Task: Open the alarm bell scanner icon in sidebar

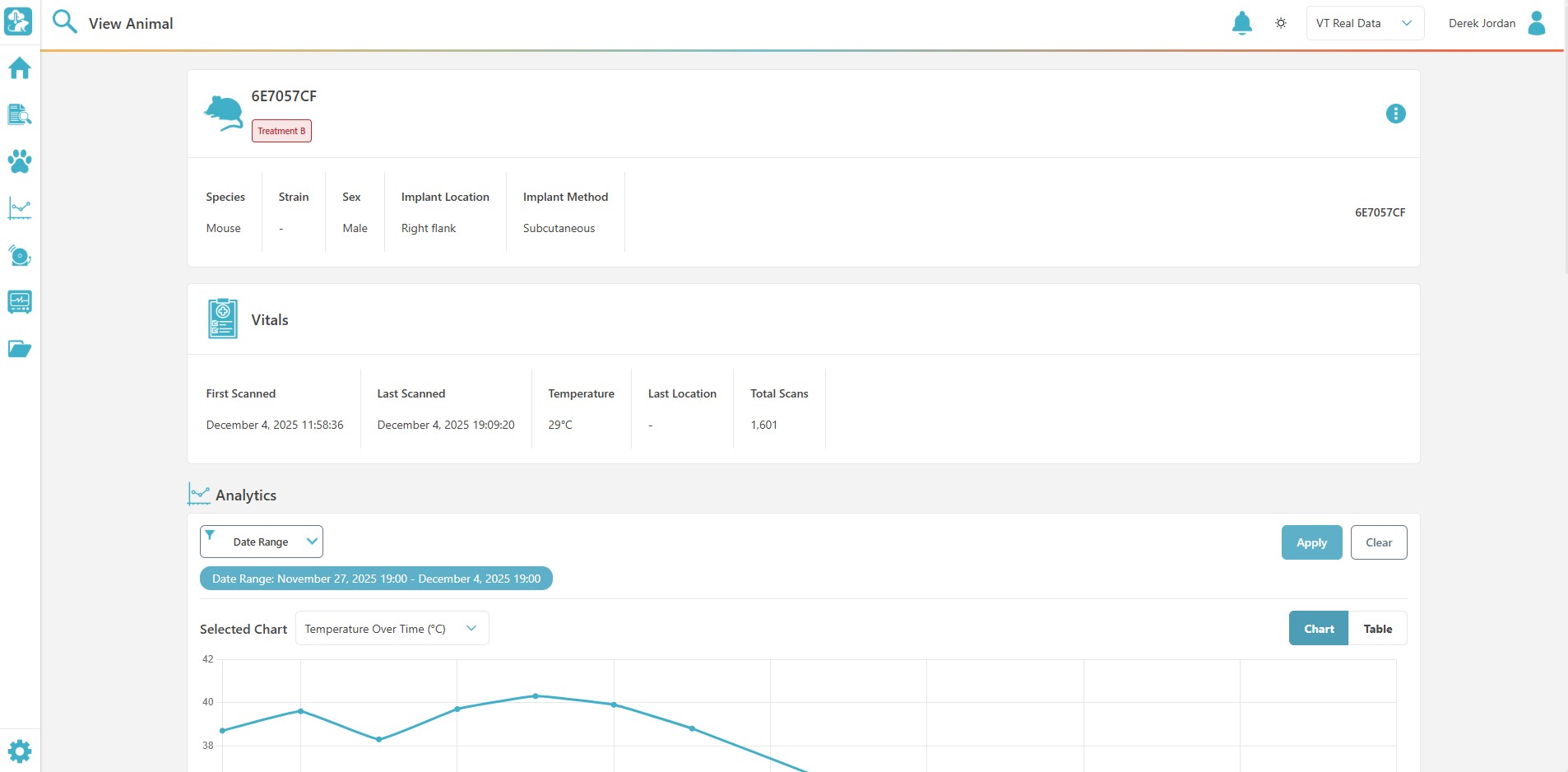Action: point(20,255)
